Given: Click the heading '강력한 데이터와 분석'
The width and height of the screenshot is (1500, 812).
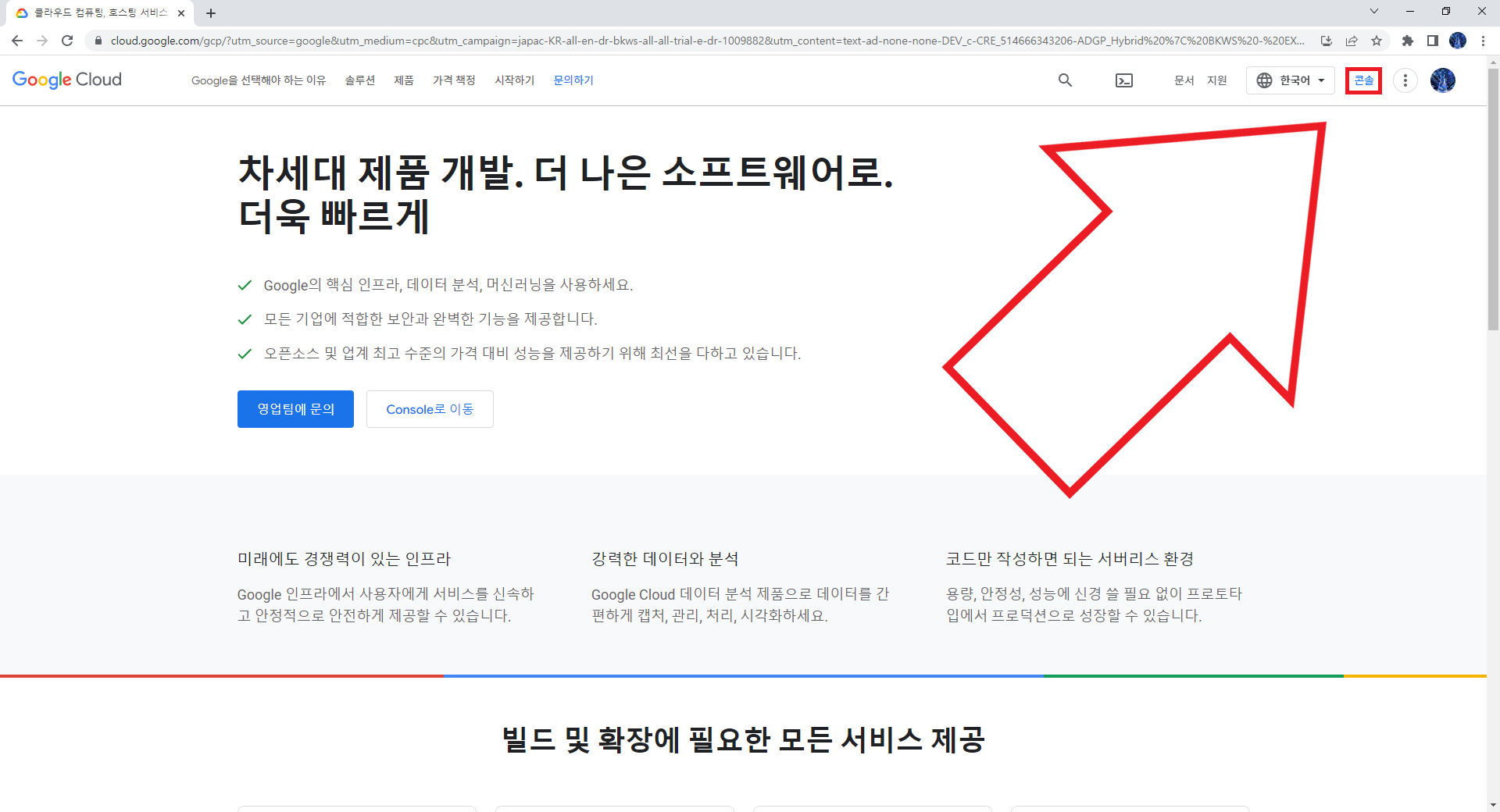Looking at the screenshot, I should pos(665,559).
